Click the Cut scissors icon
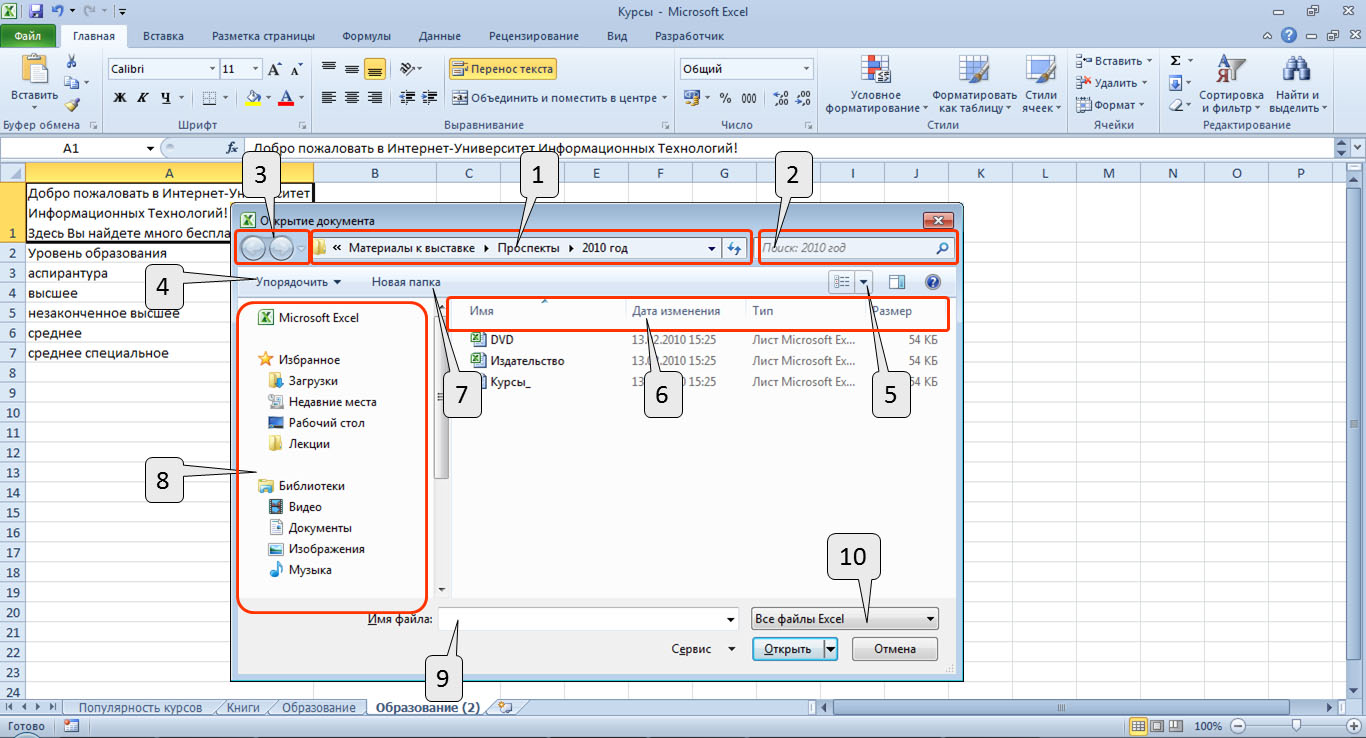This screenshot has height=738, width=1366. pos(71,62)
